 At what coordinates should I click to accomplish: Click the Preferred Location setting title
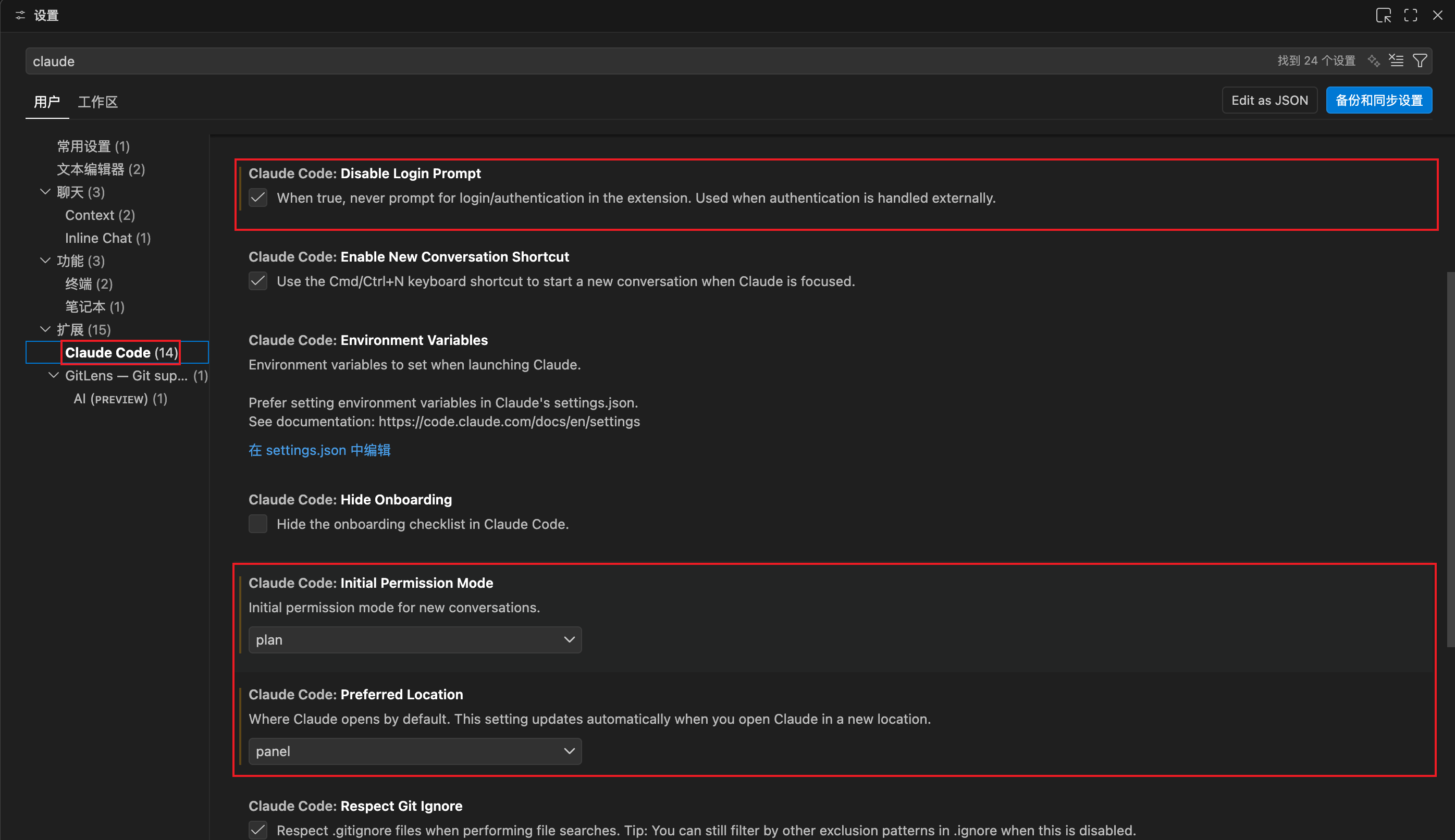coord(356,695)
